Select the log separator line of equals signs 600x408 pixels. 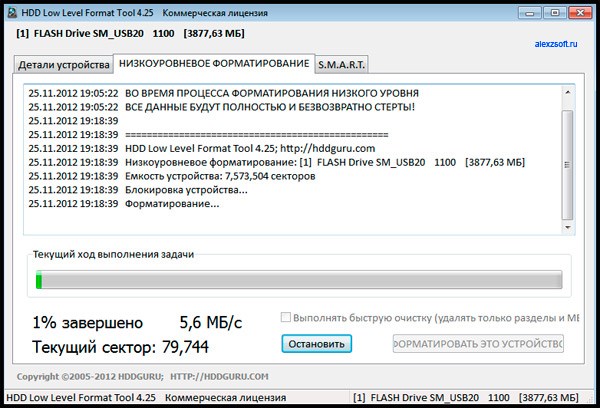[208, 135]
